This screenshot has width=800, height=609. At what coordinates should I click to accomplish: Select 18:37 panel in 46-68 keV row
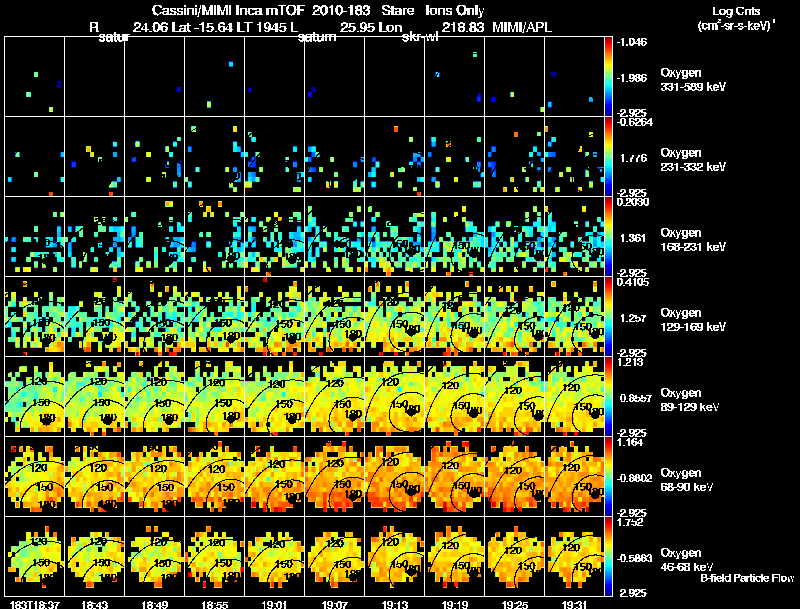(34, 556)
